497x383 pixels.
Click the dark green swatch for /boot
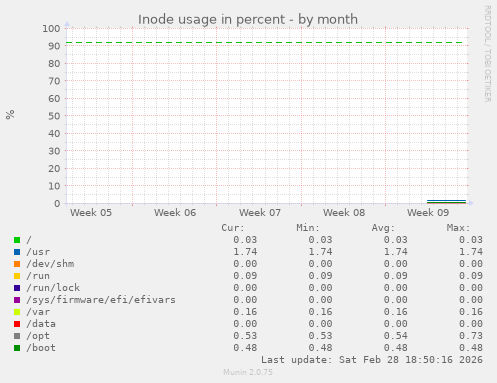pos(17,348)
